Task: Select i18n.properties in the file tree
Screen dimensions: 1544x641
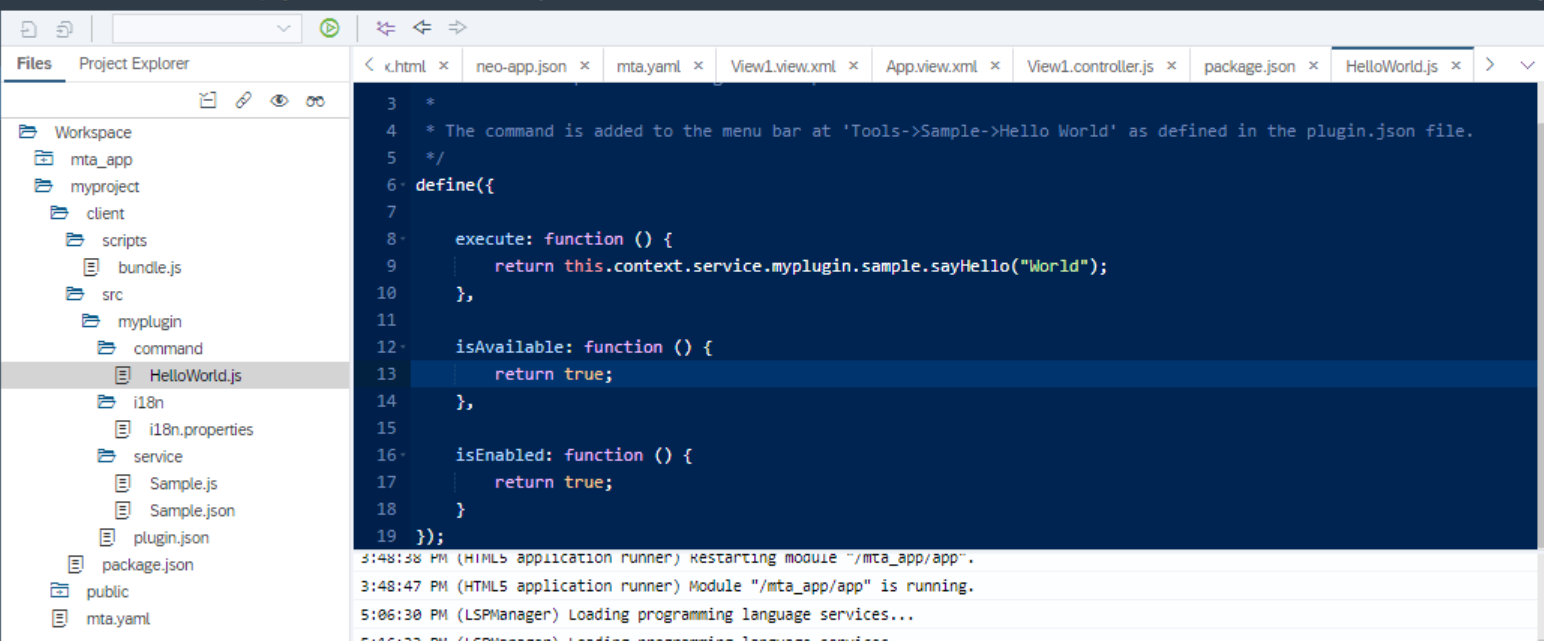Action: click(201, 429)
